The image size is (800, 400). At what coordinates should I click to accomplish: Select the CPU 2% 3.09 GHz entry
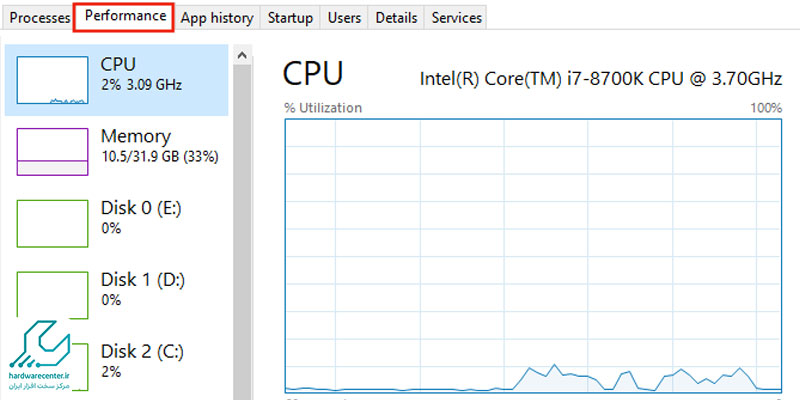116,80
